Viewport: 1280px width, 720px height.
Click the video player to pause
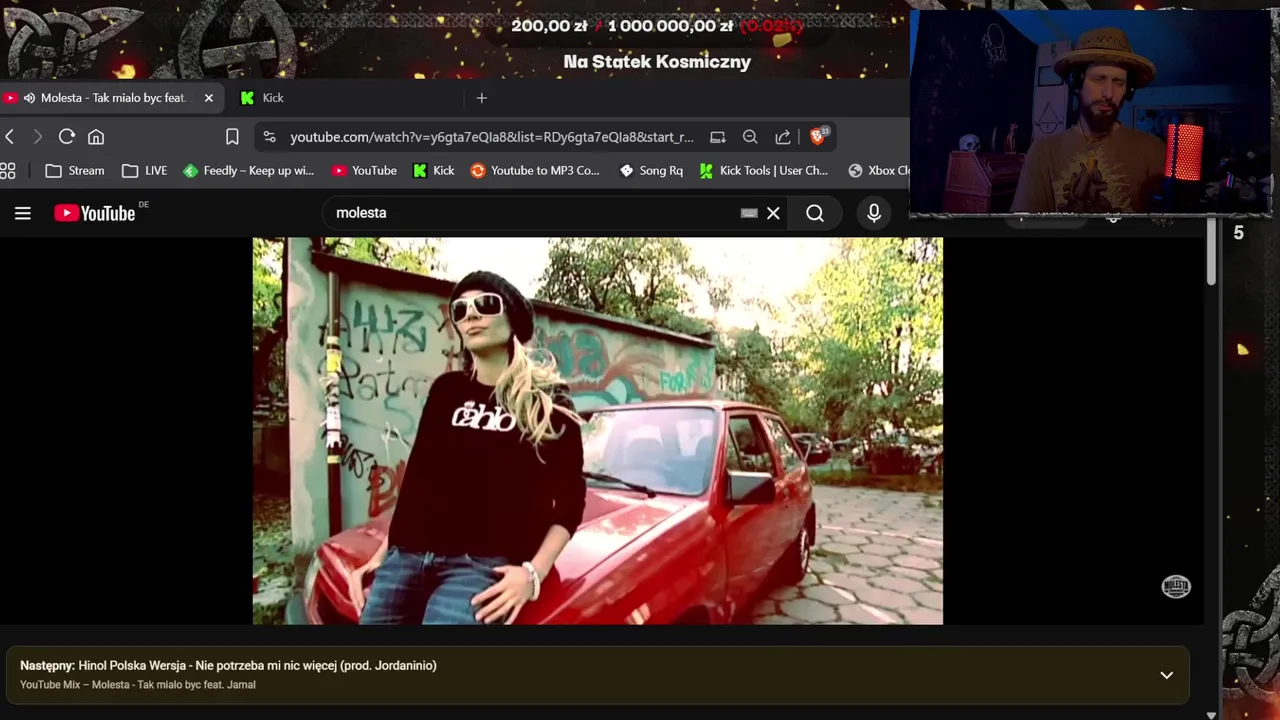click(597, 431)
